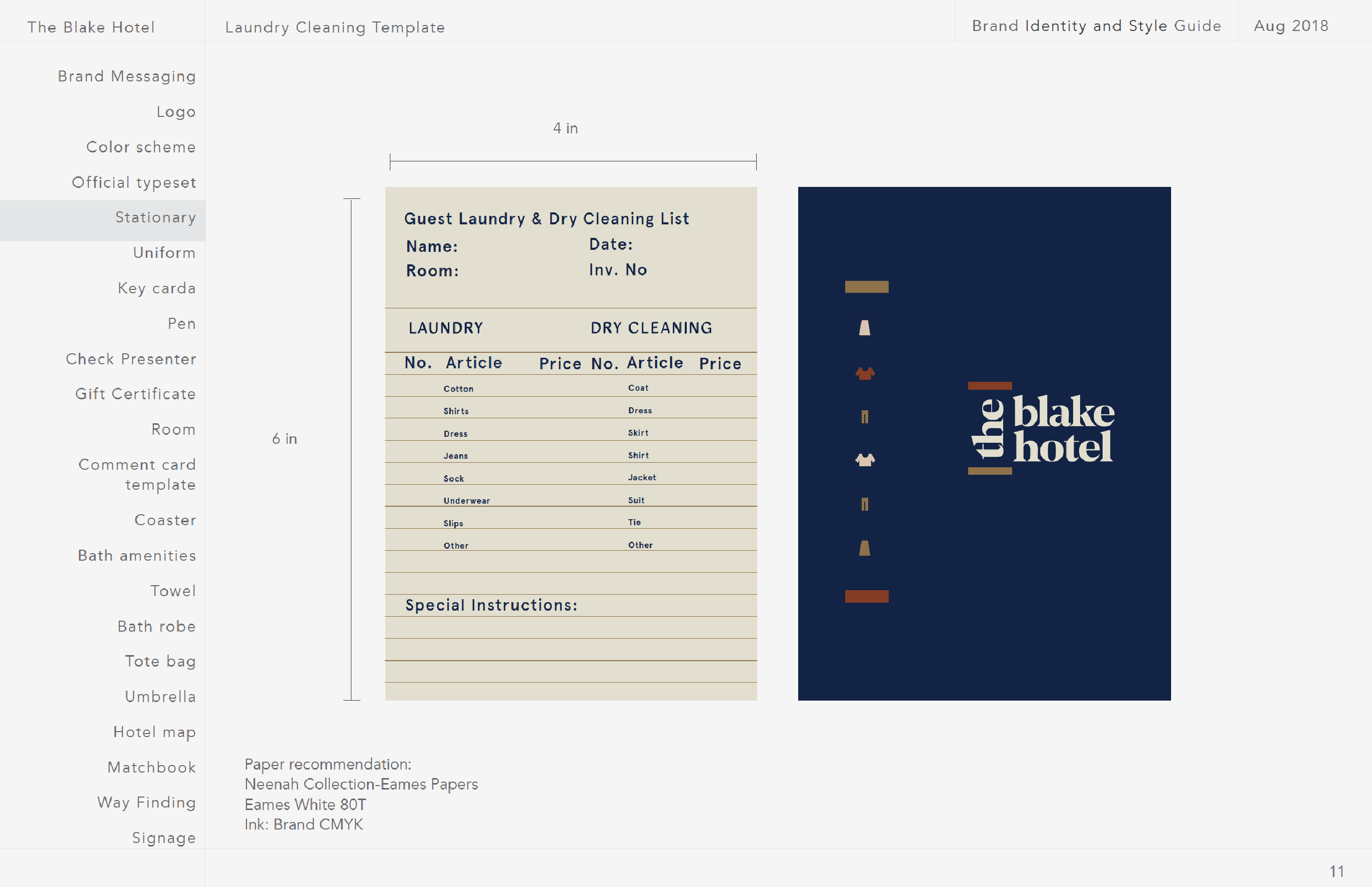The height and width of the screenshot is (887, 1372).
Task: Click the cream skirt icon on navy card
Action: click(865, 328)
